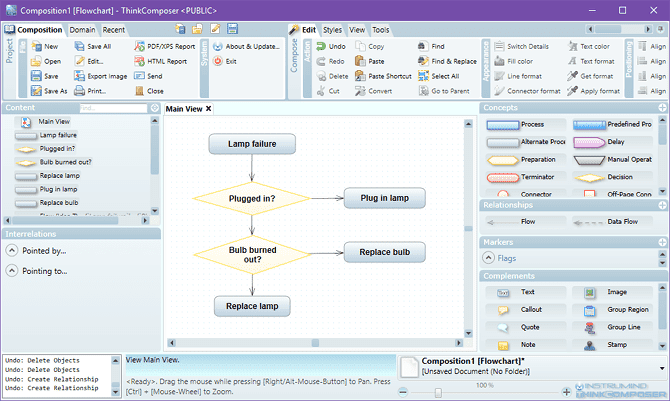Pick the Terminator concept icon

502,177
